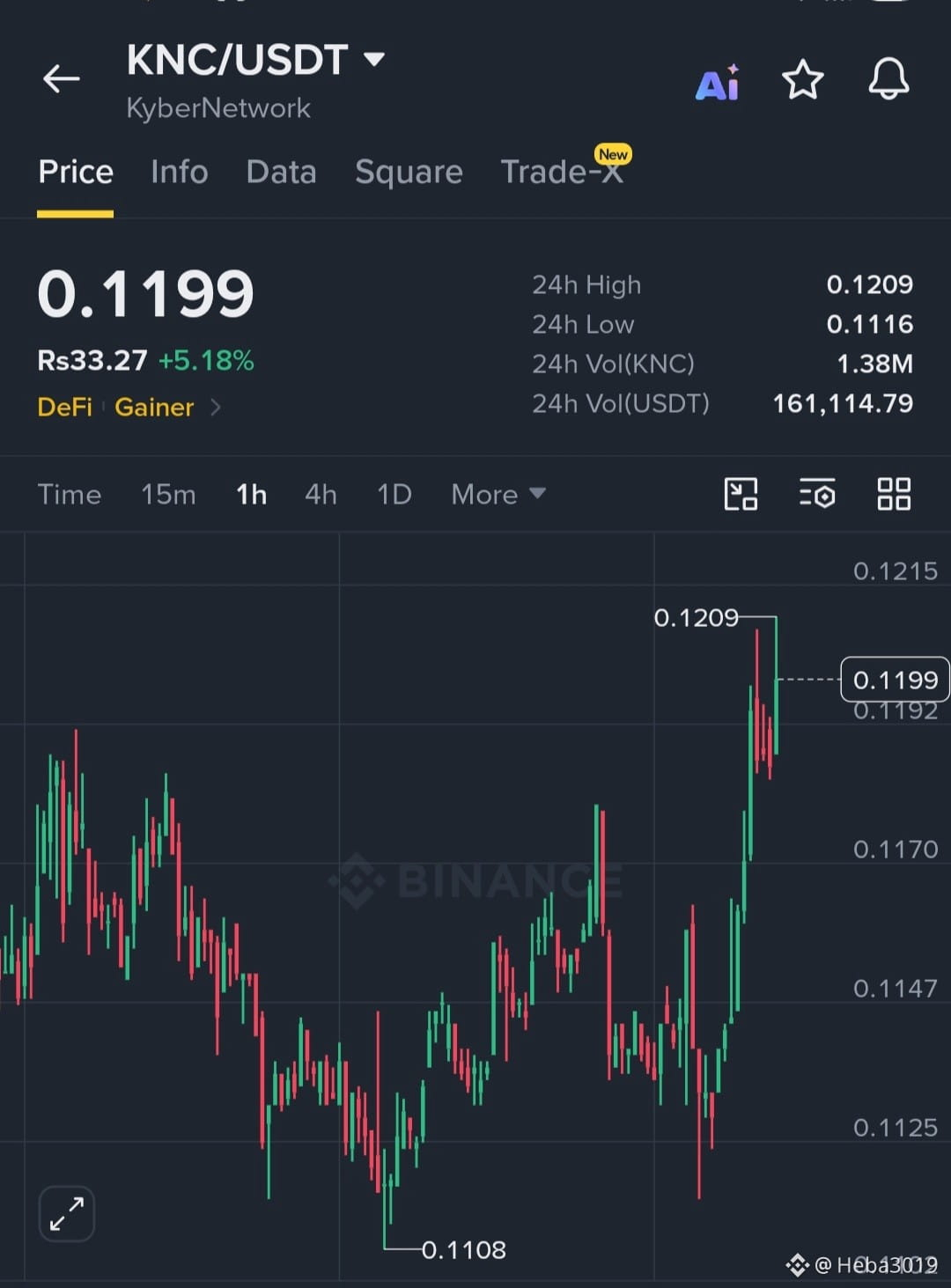Screen dimensions: 951x1288
Task: Tap the current price label 0.1199 on axis
Action: pos(895,680)
